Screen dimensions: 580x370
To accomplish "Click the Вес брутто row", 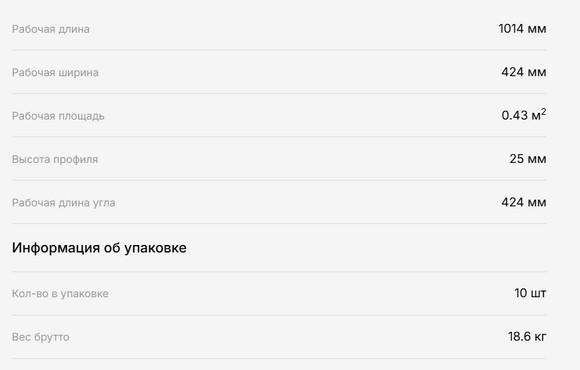I will click(x=279, y=337).
